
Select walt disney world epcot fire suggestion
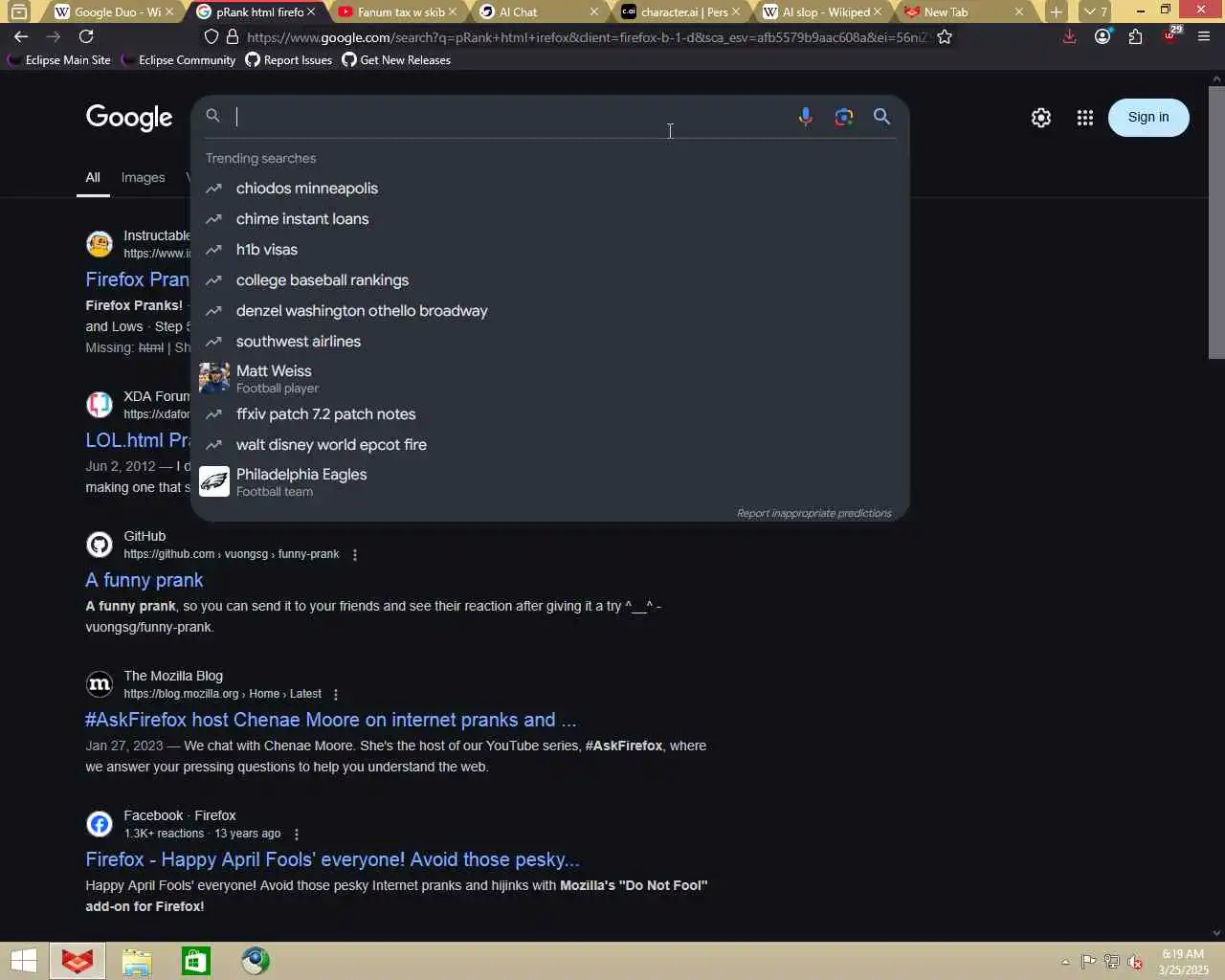[549, 445]
